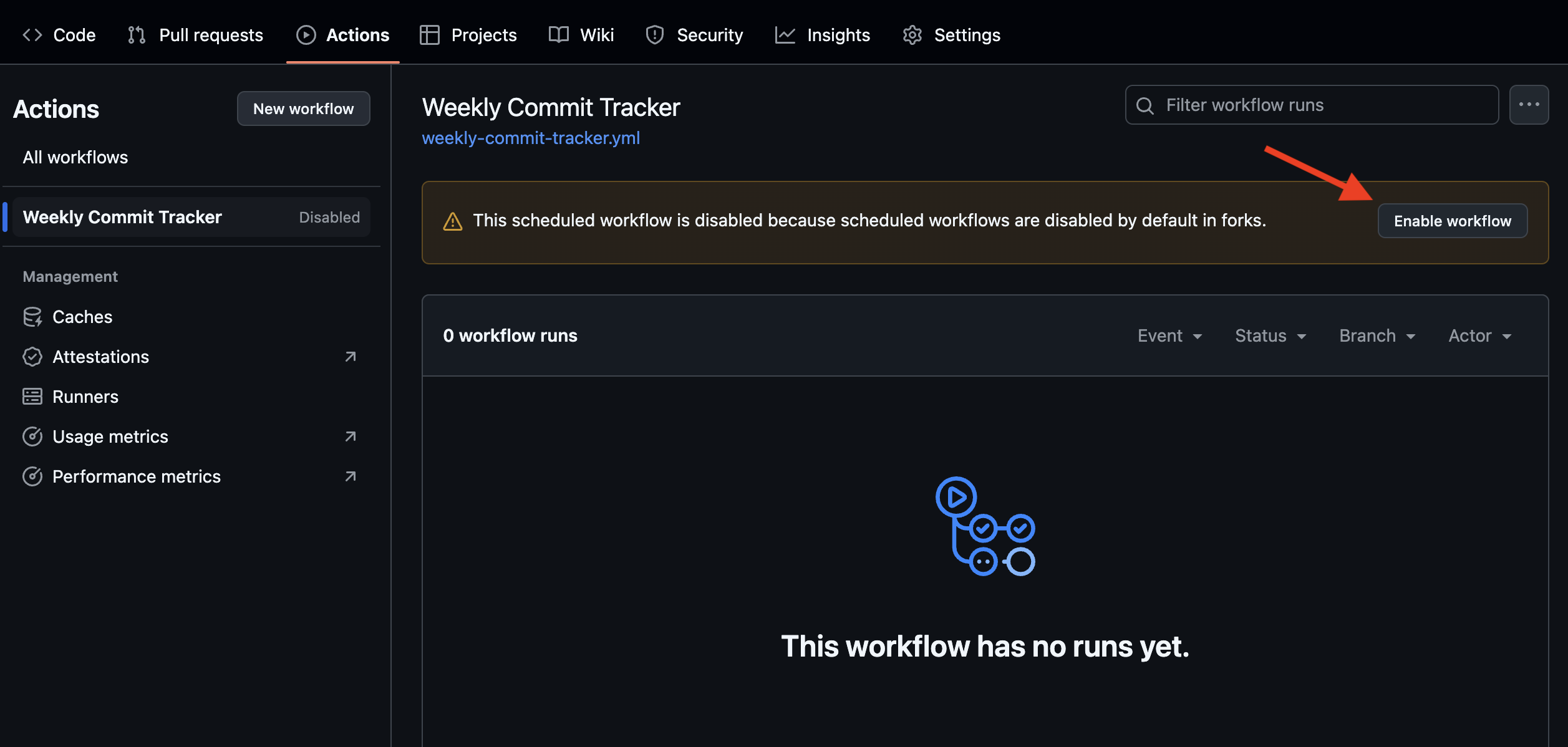Image resolution: width=1568 pixels, height=747 pixels.
Task: Click the New workflow button
Action: coord(304,108)
